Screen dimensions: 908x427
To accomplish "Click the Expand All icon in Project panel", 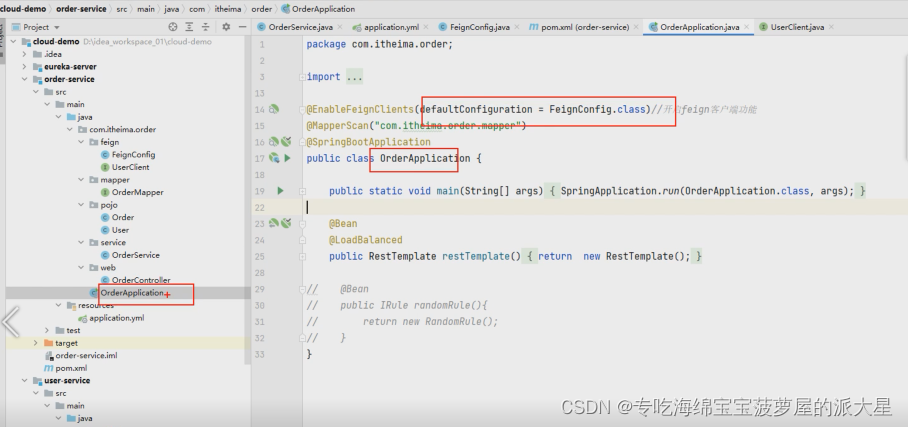I will point(189,27).
